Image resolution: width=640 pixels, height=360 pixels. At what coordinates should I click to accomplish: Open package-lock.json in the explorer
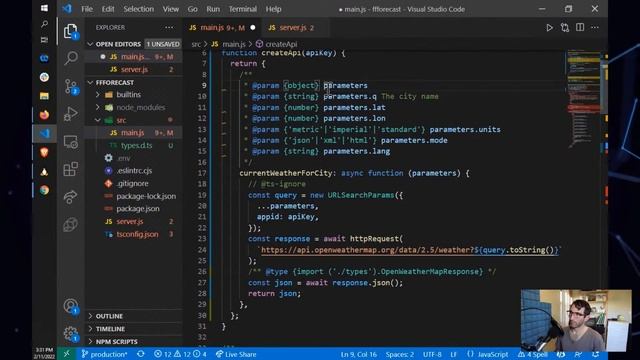pyautogui.click(x=134, y=196)
